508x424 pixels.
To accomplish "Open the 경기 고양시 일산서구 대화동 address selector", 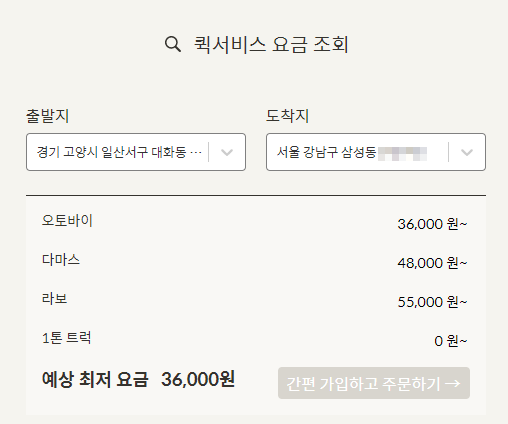I will [136, 152].
